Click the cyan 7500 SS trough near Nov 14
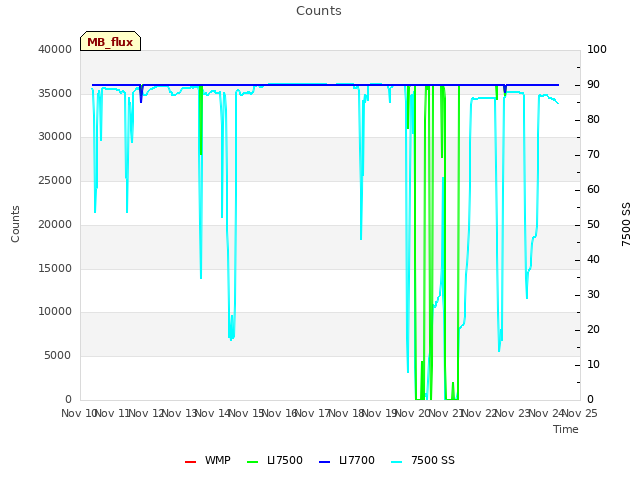 click(x=231, y=327)
